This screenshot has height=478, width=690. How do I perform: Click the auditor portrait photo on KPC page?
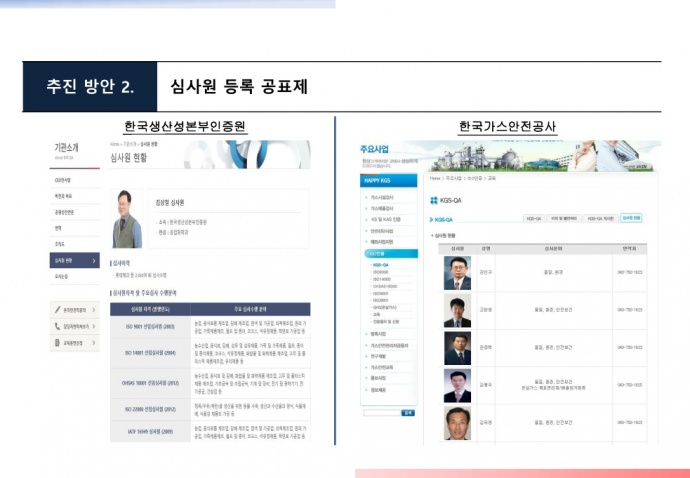pos(127,219)
